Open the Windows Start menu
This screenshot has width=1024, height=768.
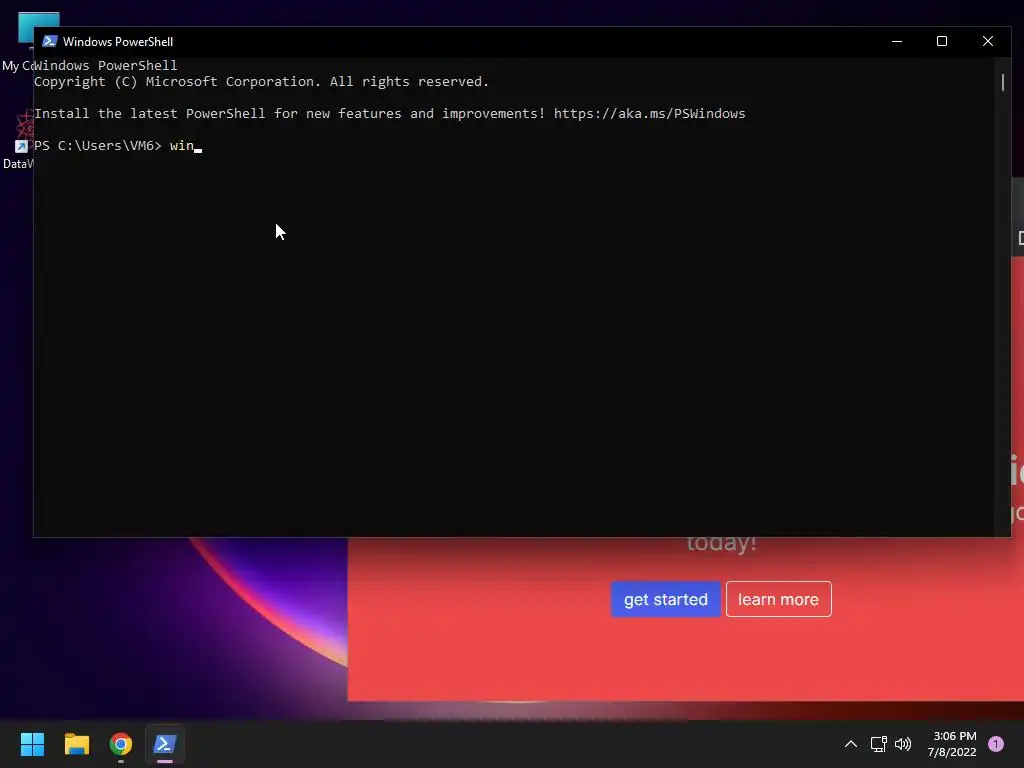(32, 744)
